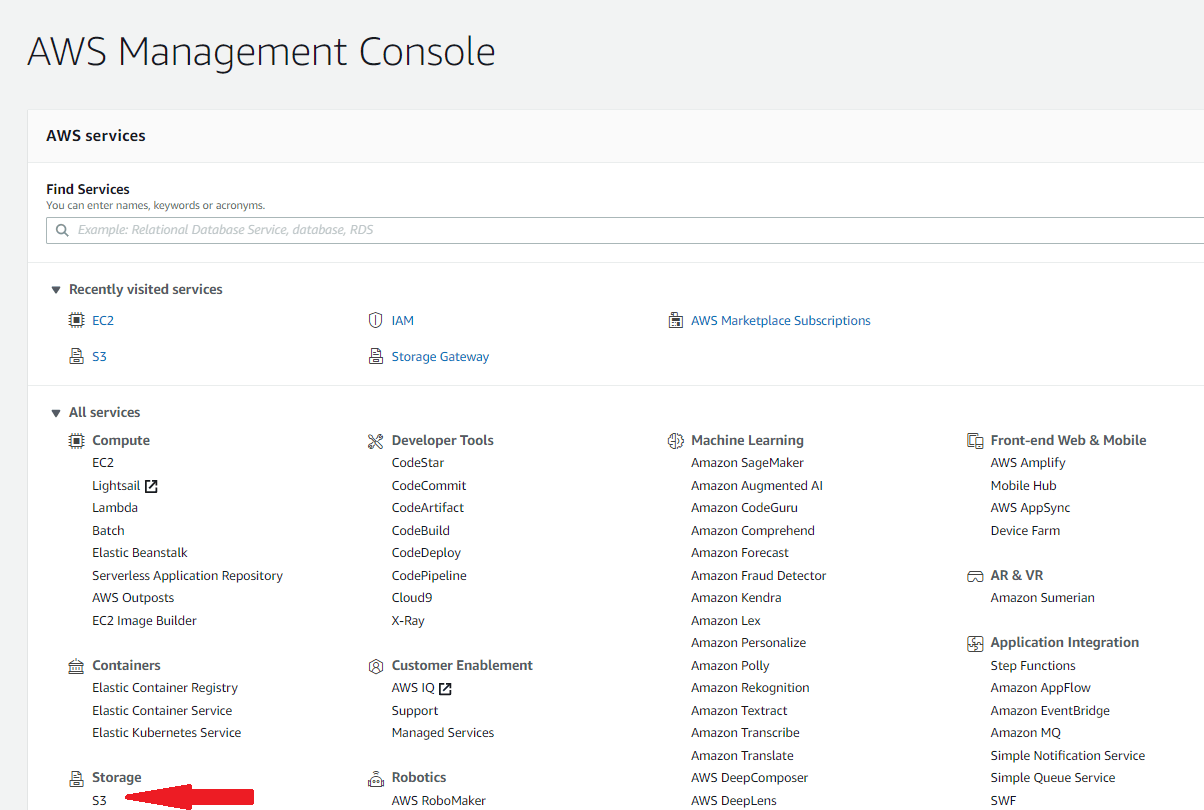Open the Lambda service

(115, 508)
